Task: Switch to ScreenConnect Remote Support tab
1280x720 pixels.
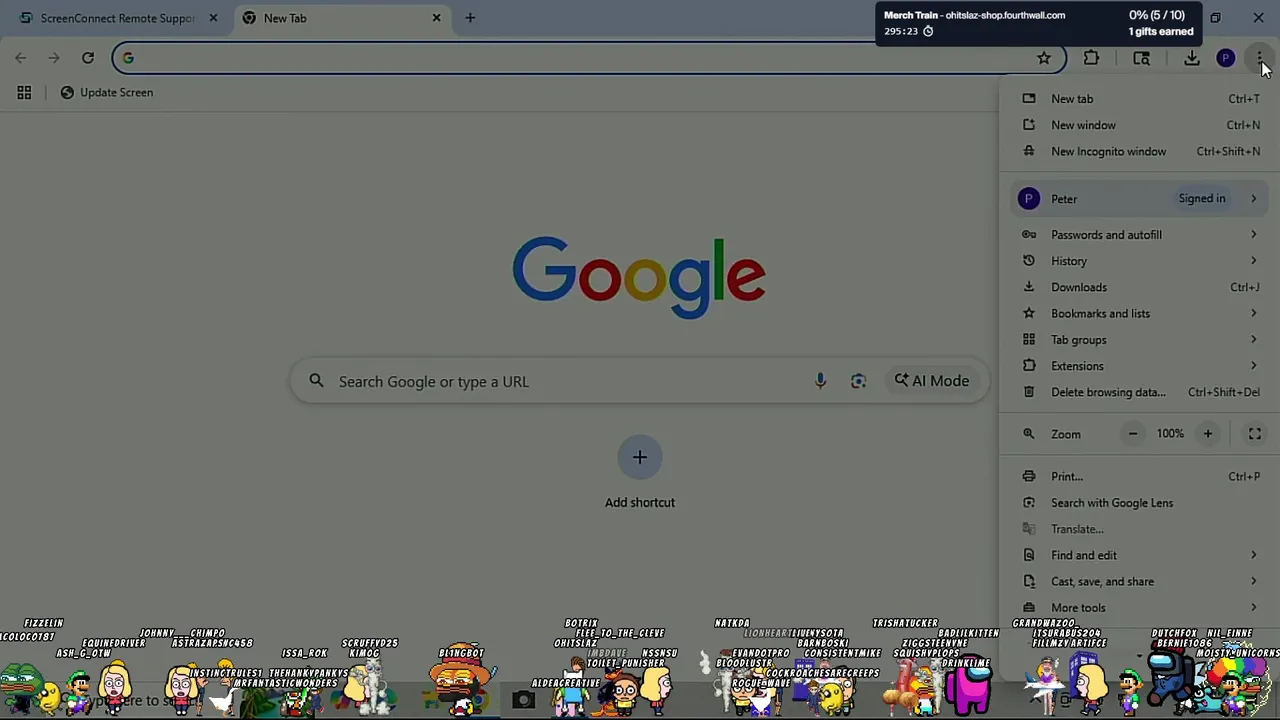Action: (115, 18)
